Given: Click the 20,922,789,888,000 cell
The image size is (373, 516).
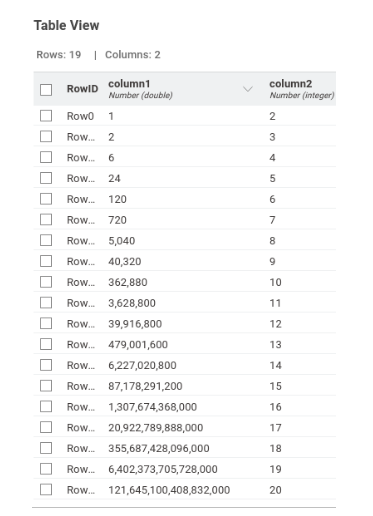Looking at the screenshot, I should point(156,428).
